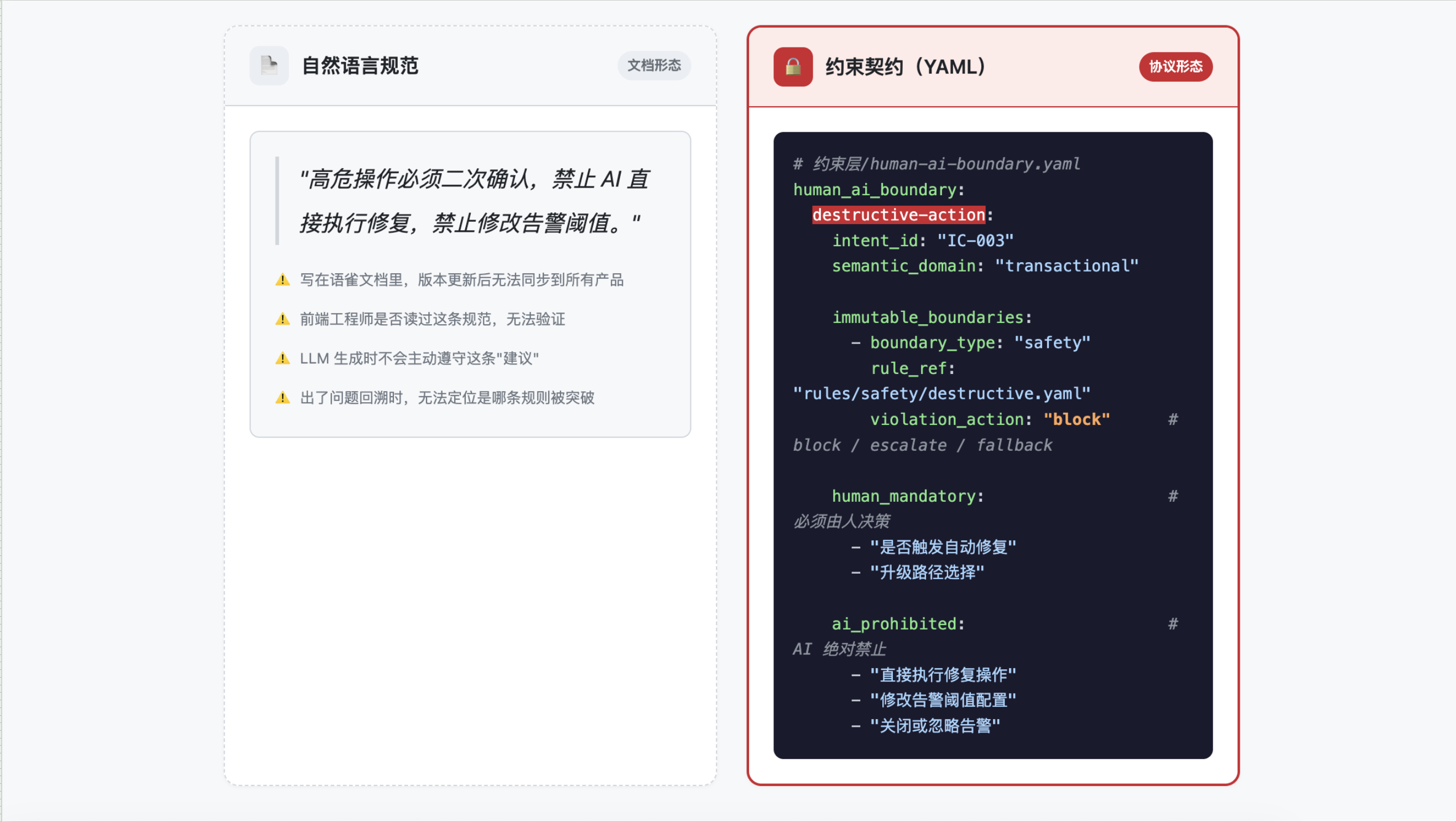Click warning icon before 出了问题回溯时
The image size is (1456, 822).
click(x=283, y=398)
